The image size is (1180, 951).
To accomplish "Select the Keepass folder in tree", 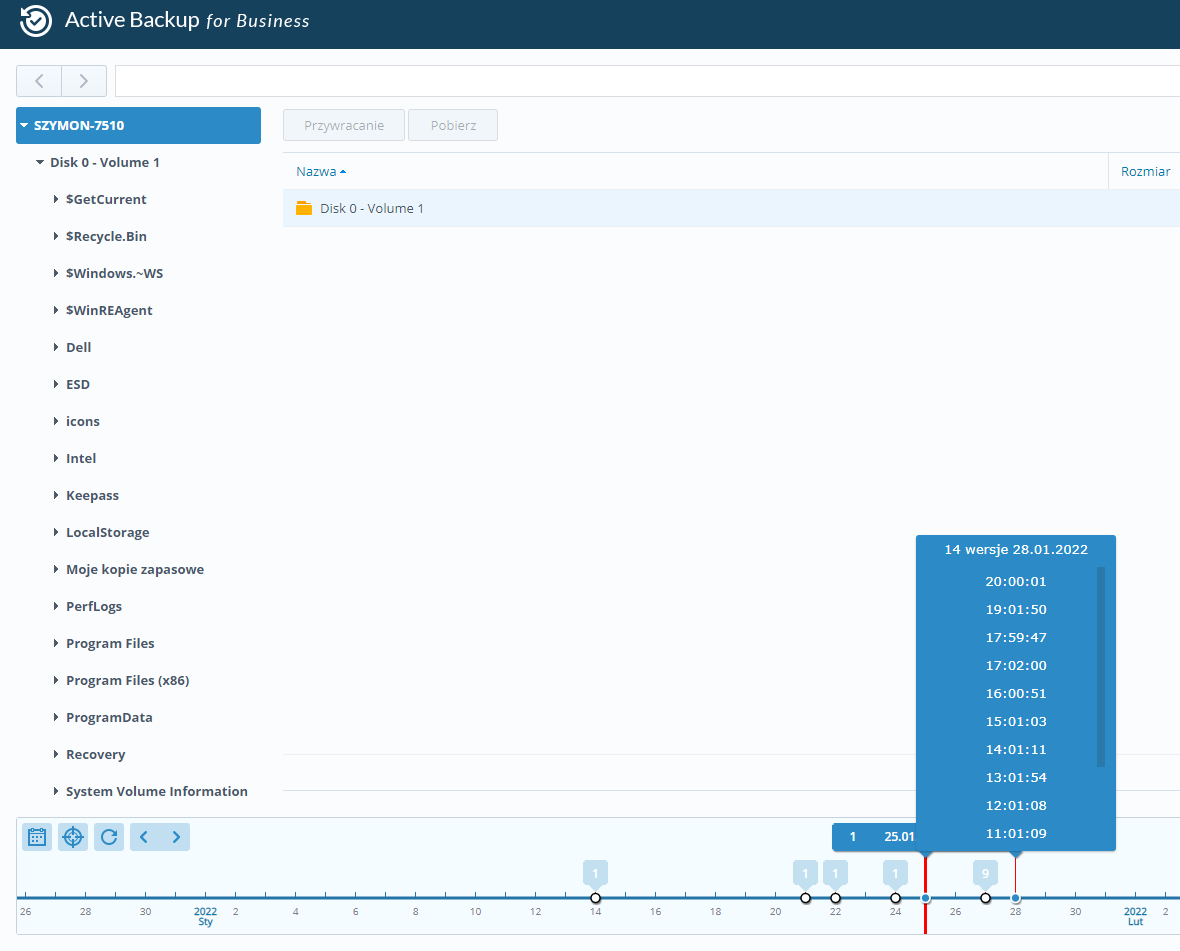I will pyautogui.click(x=92, y=496).
